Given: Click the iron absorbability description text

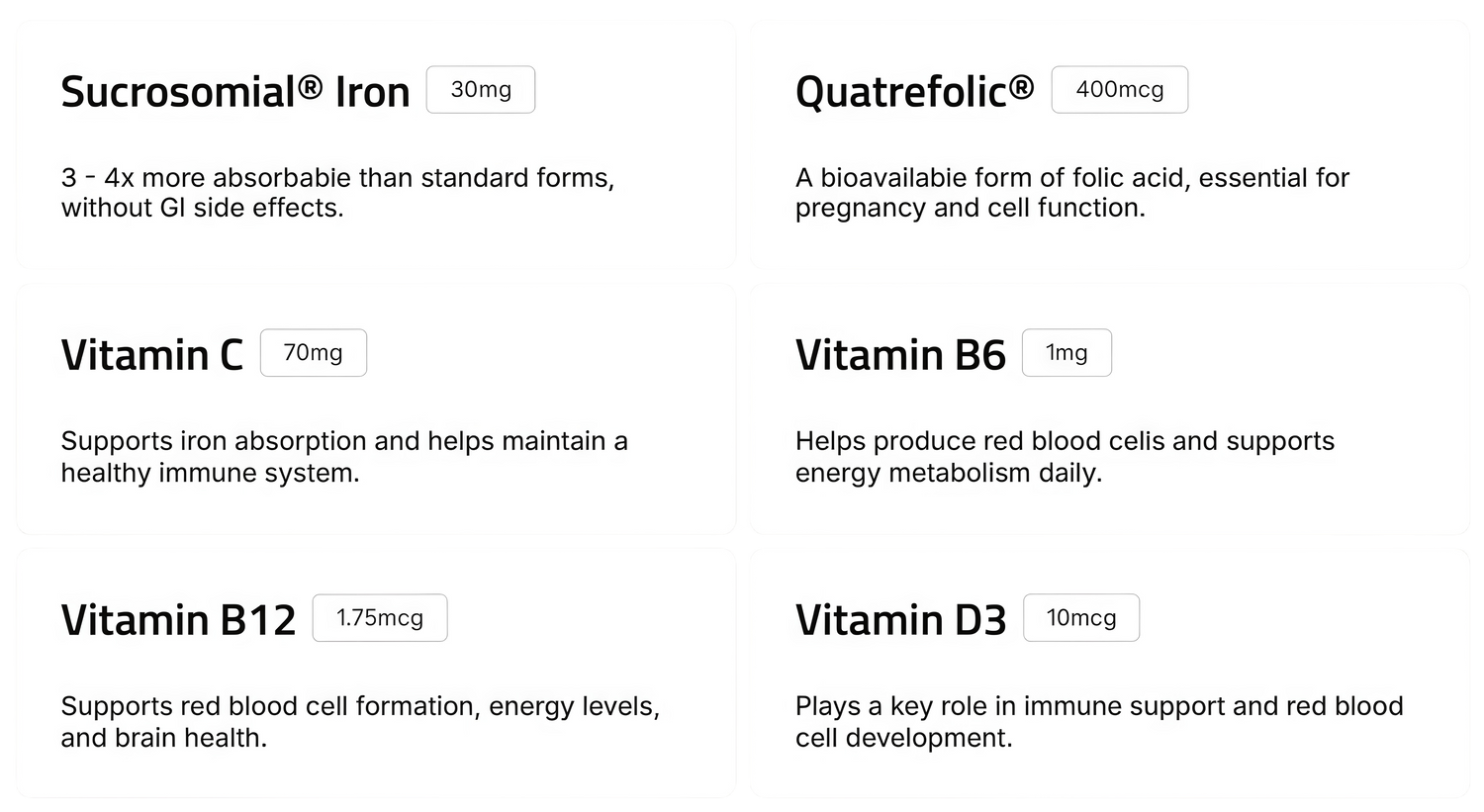Looking at the screenshot, I should (x=337, y=193).
